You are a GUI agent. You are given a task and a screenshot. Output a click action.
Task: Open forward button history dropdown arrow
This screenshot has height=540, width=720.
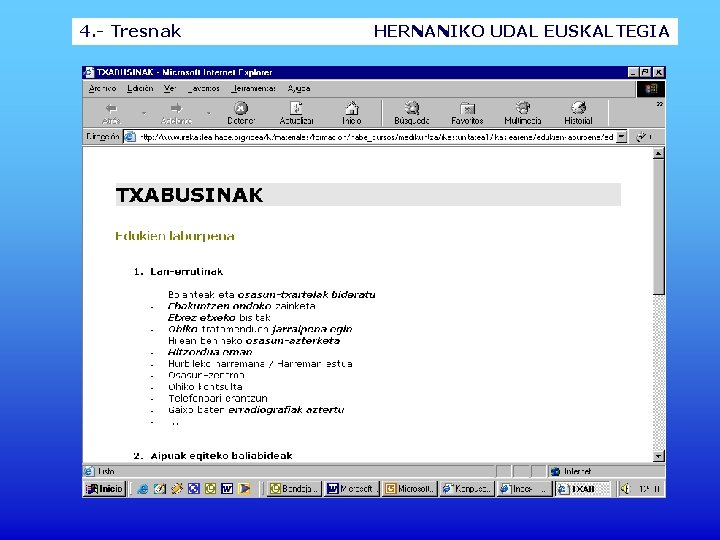[209, 113]
